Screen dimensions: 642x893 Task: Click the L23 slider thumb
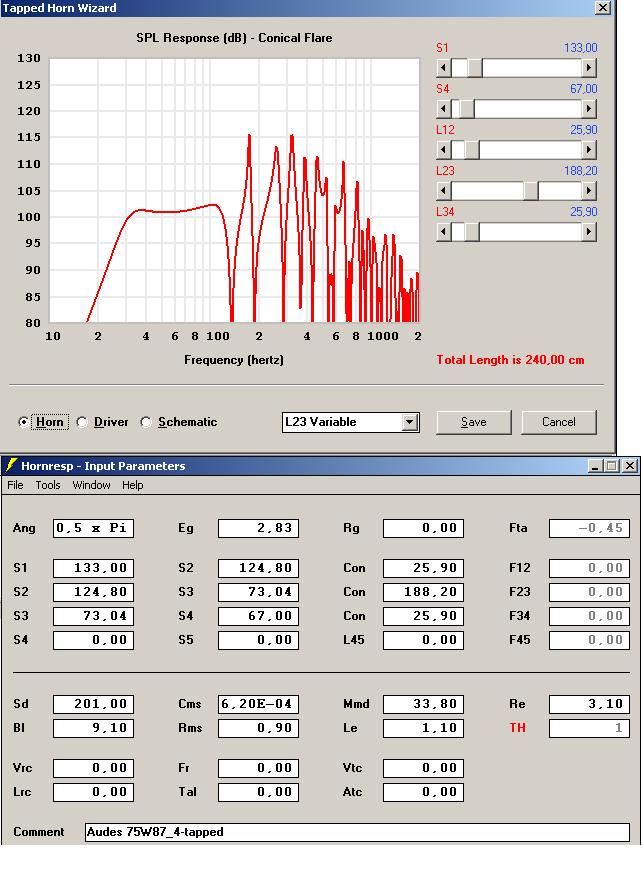tap(531, 191)
